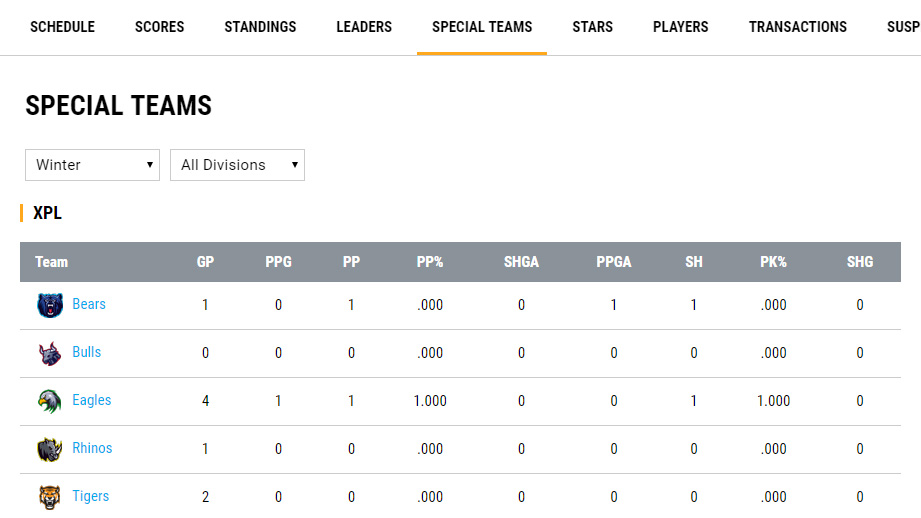Follow the Rhinos team name link
Viewport: 921px width, 518px height.
[x=92, y=448]
